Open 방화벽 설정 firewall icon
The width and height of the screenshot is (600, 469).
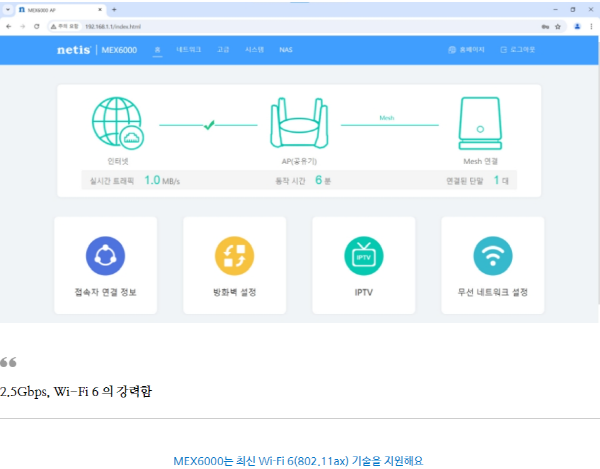point(235,256)
